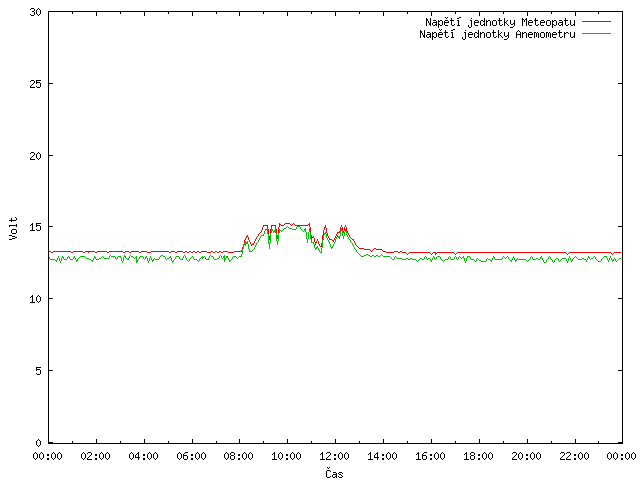This screenshot has height=480, width=640.
Task: Click the 'Čas' x-axis label
Action: [334, 473]
